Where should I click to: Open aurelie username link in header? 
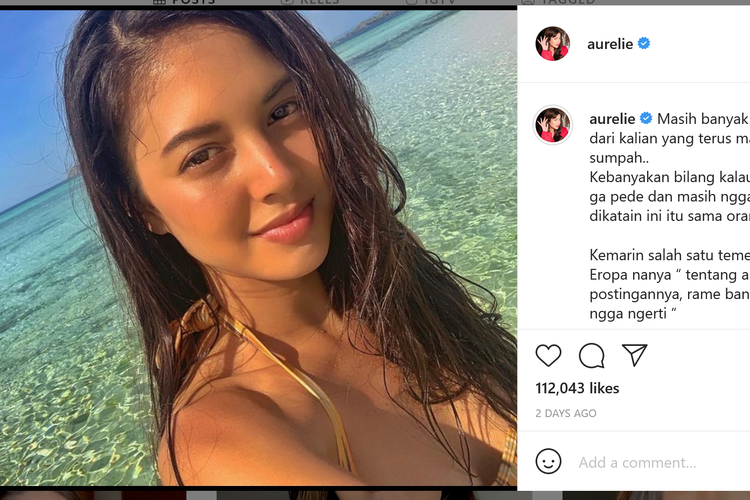coord(610,44)
